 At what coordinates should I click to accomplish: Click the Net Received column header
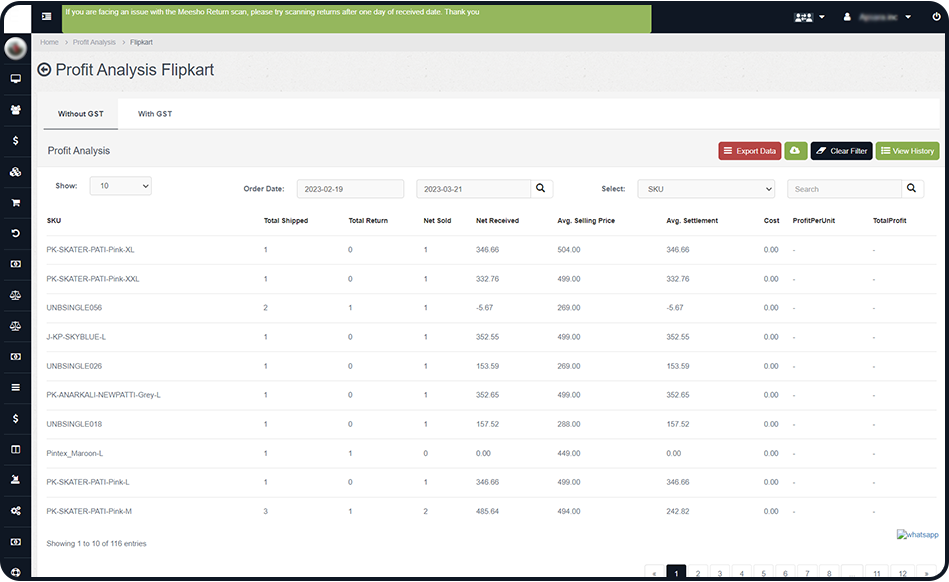(x=497, y=221)
